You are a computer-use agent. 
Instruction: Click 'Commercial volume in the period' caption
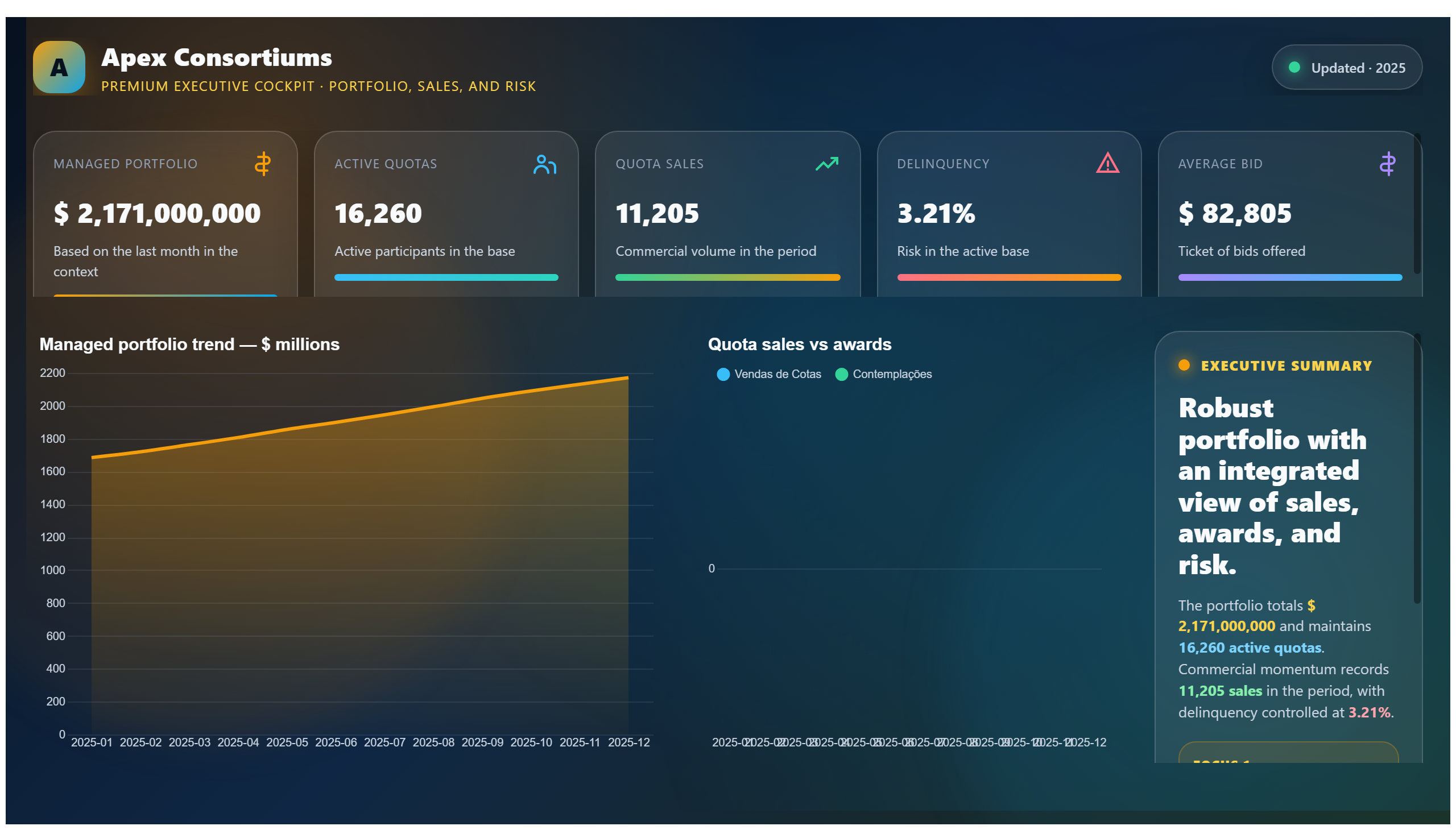[715, 251]
